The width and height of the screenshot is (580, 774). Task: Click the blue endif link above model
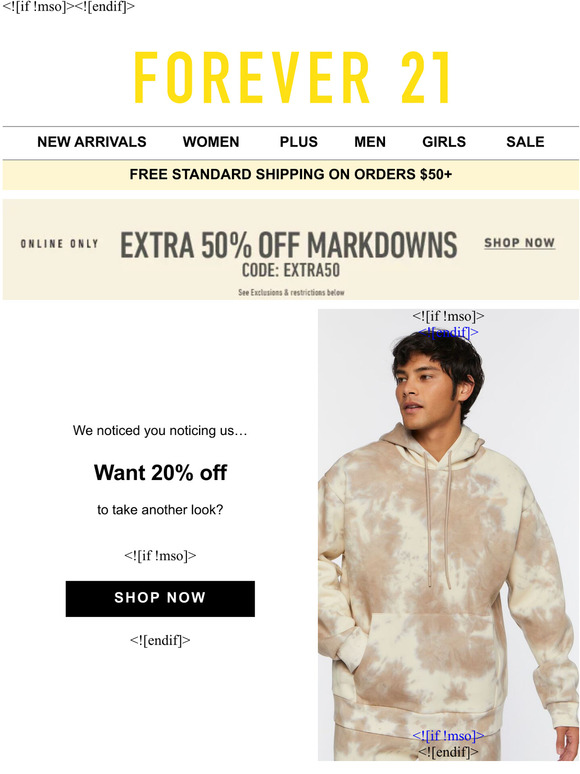(448, 332)
